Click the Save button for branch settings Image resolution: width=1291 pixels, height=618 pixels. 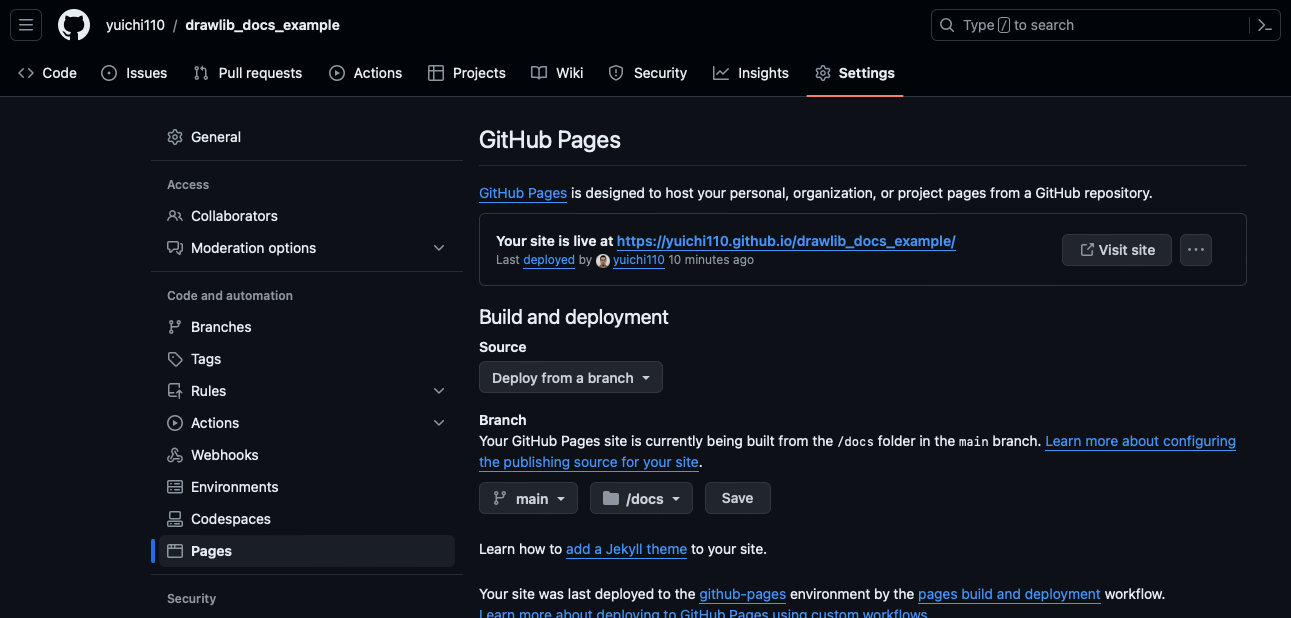point(738,498)
